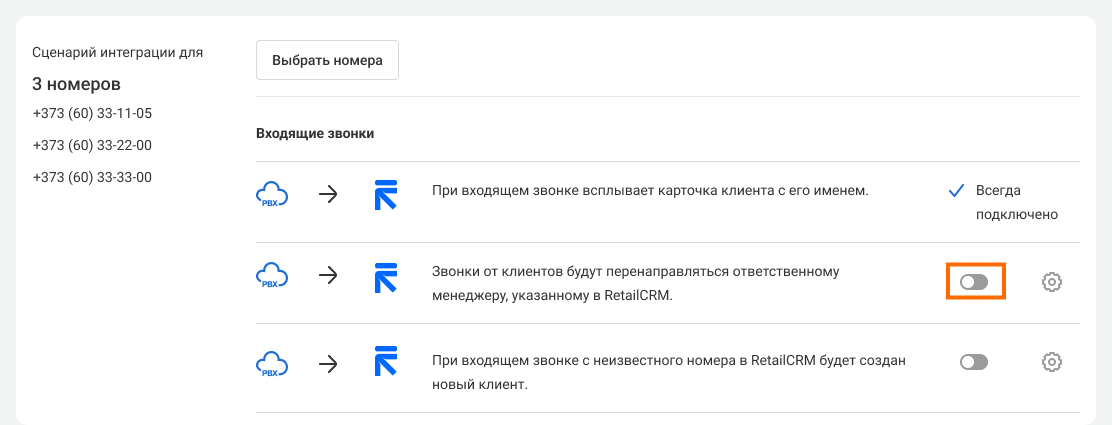This screenshot has width=1112, height=425.
Task: Select phone number +373 (60) 33-33-00
Action: click(92, 177)
